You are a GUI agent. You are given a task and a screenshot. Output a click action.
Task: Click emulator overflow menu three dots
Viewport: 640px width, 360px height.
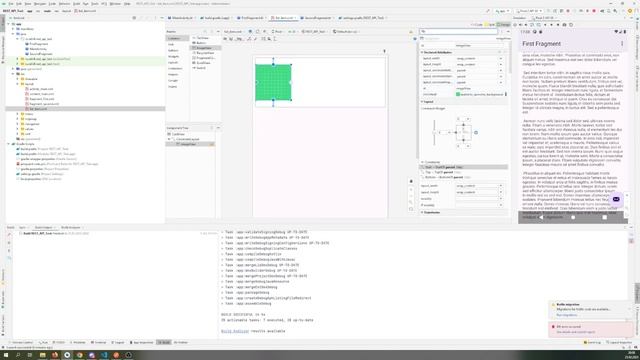click(x=622, y=44)
